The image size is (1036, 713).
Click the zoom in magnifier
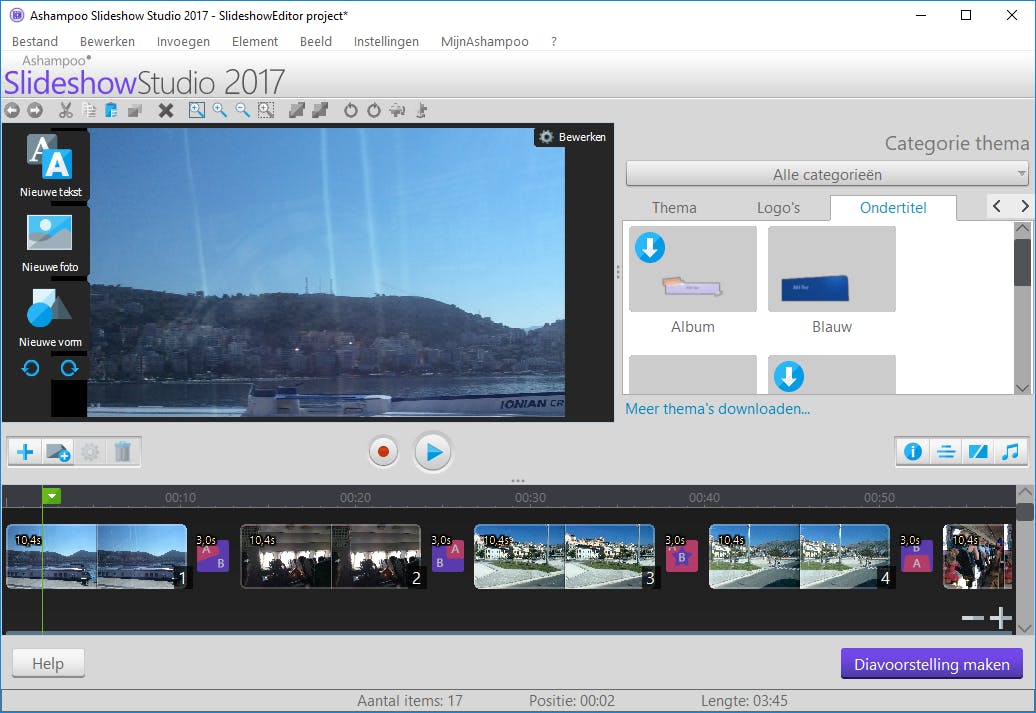coord(220,110)
